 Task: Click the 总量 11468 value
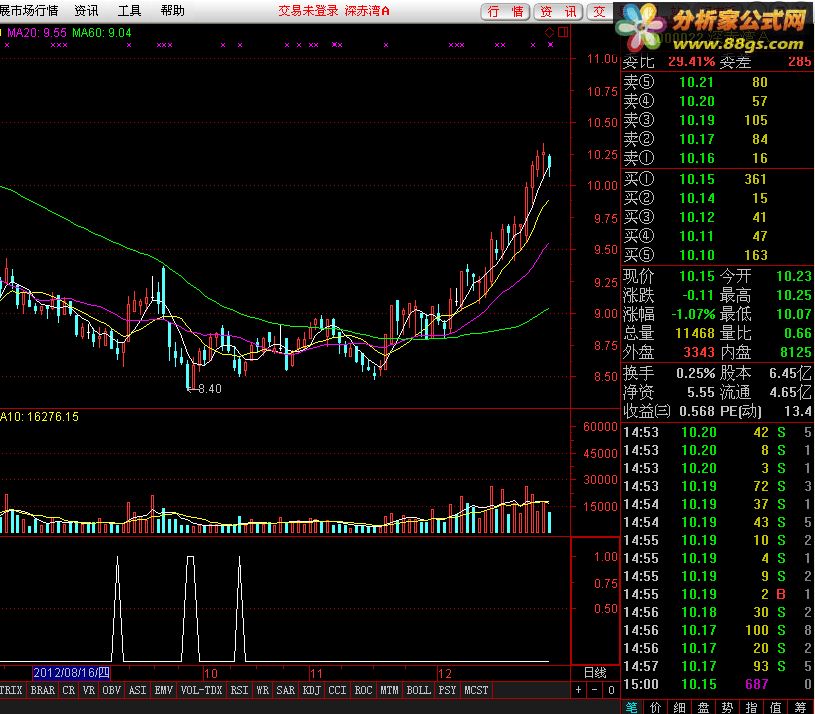(695, 333)
